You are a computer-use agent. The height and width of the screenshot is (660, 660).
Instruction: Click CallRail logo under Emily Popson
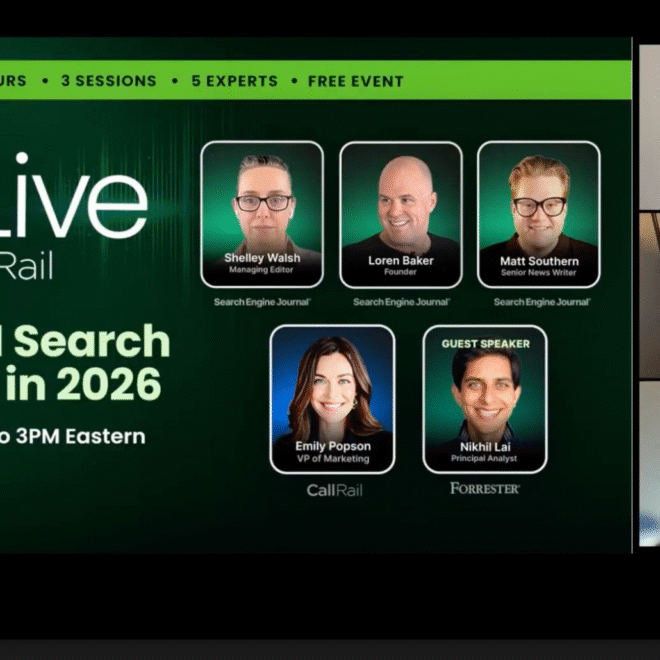(335, 490)
